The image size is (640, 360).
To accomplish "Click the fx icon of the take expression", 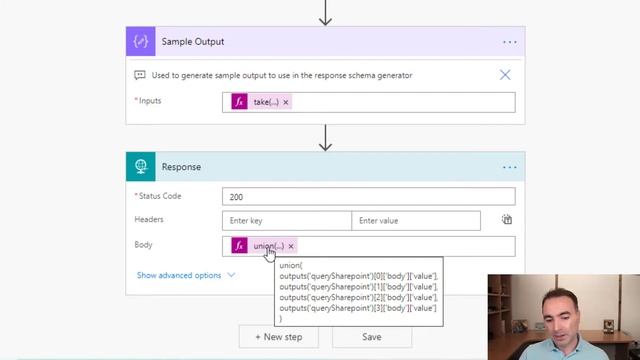I will click(x=239, y=102).
